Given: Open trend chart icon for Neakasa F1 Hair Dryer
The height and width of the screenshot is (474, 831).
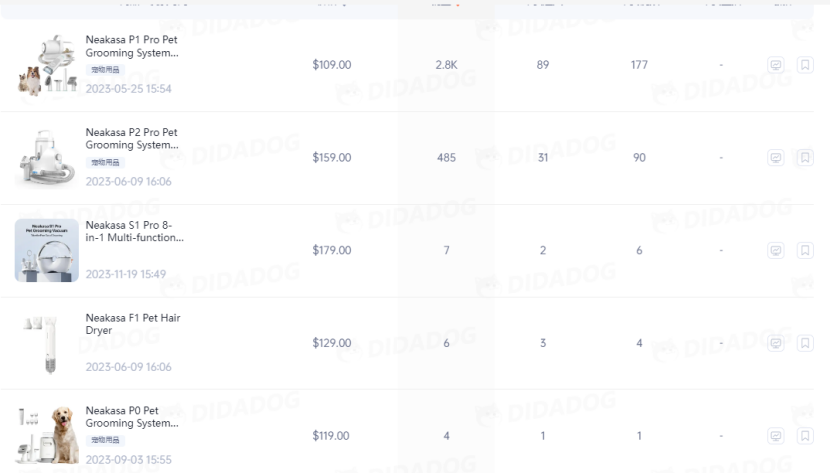Looking at the screenshot, I should tap(775, 344).
